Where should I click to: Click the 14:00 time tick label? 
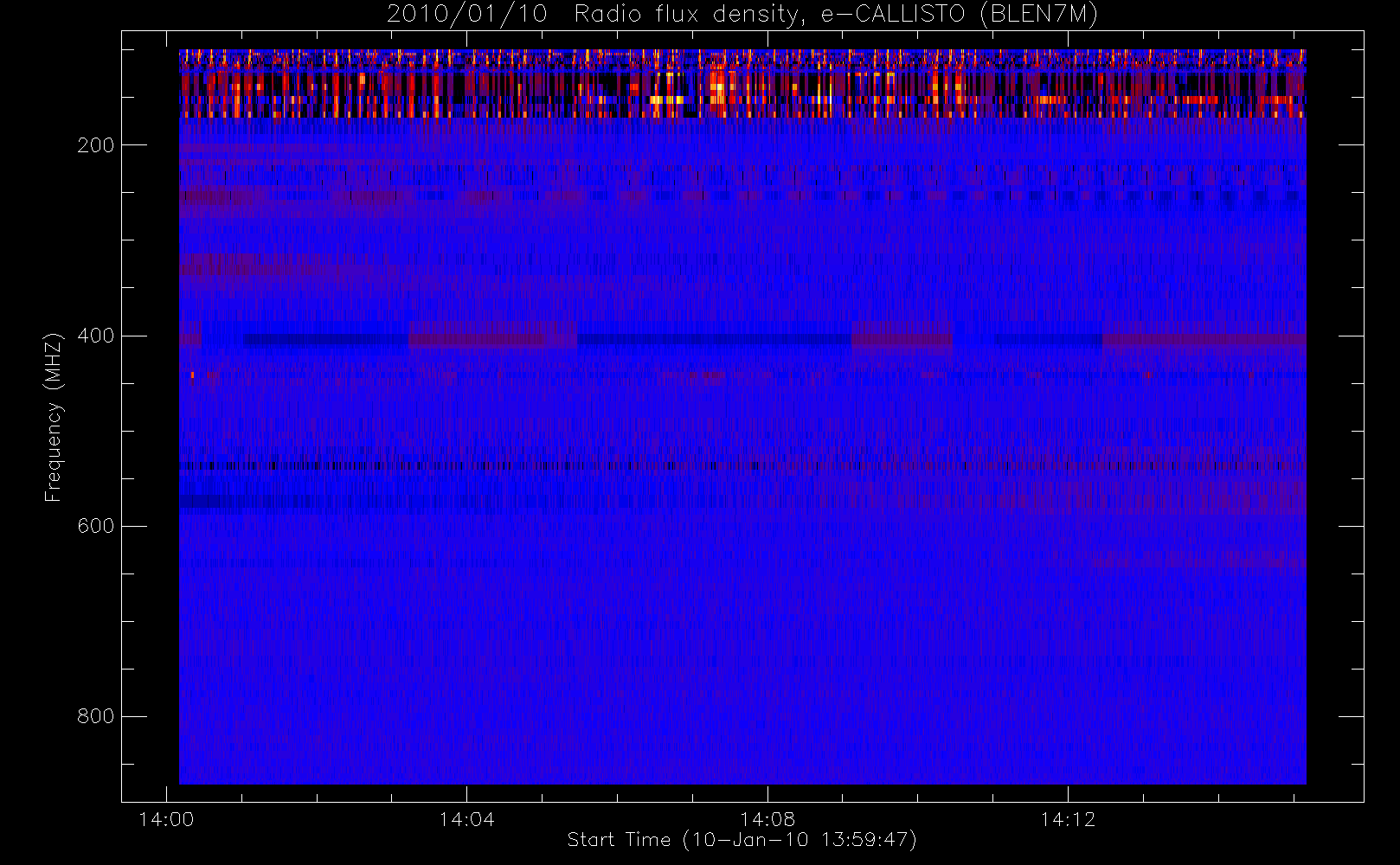[x=166, y=819]
